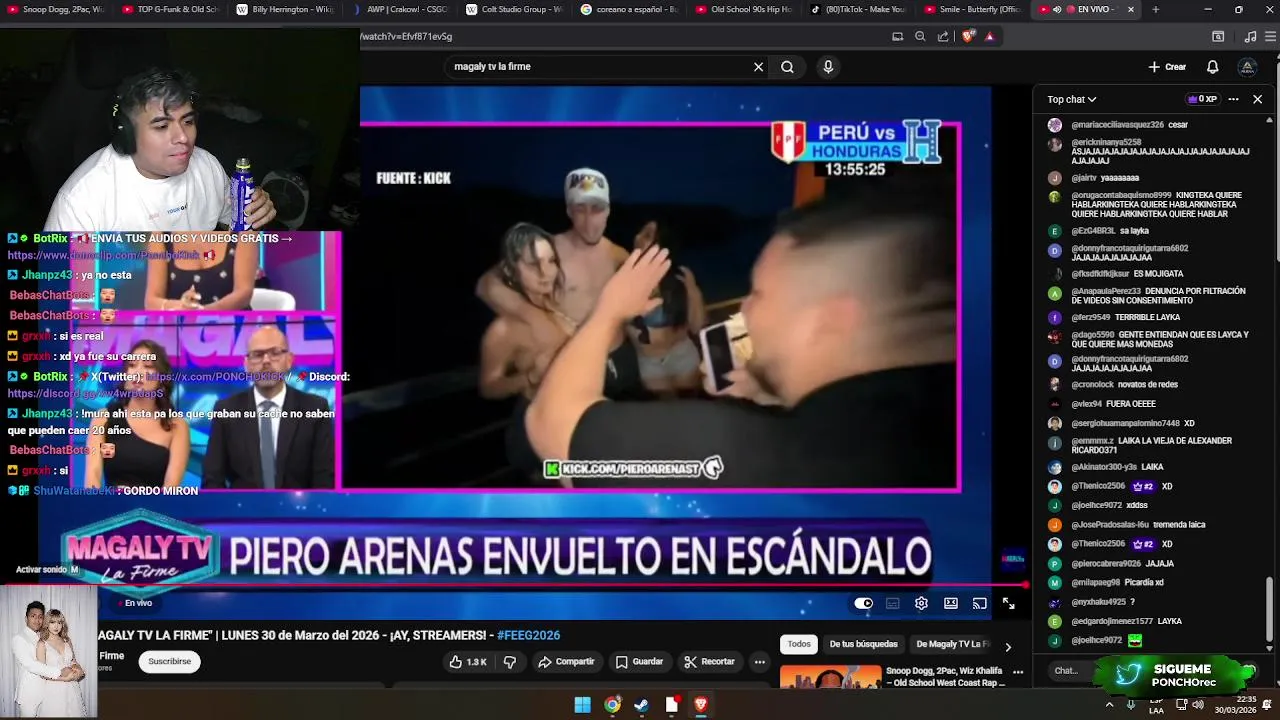Enter fullscreen on the video player
The width and height of the screenshot is (1280, 720).
tap(1008, 603)
